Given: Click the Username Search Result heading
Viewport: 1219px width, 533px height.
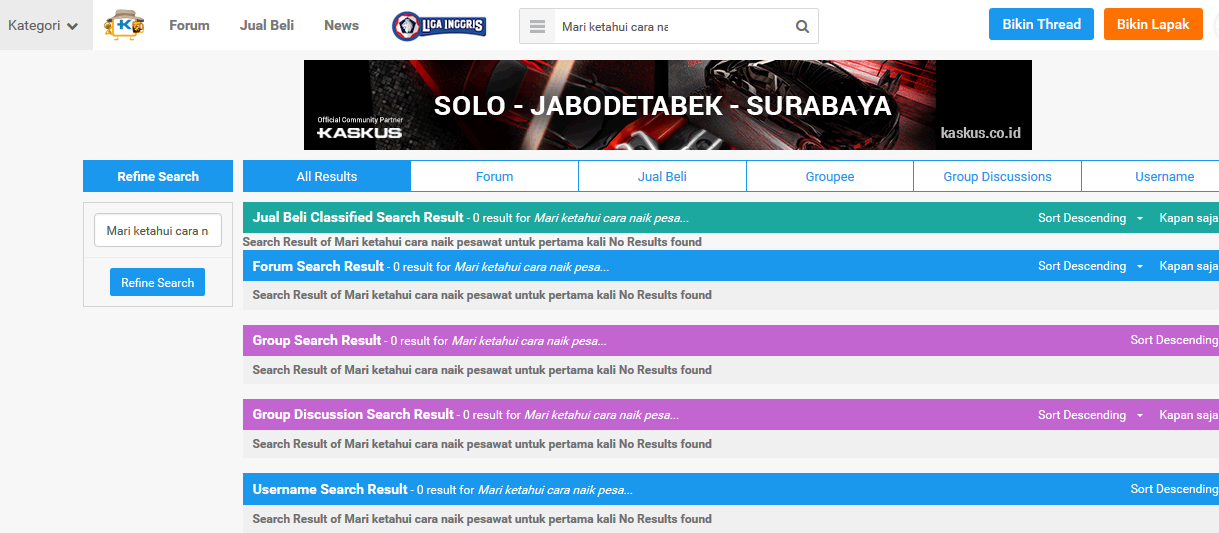Looking at the screenshot, I should click(x=330, y=489).
